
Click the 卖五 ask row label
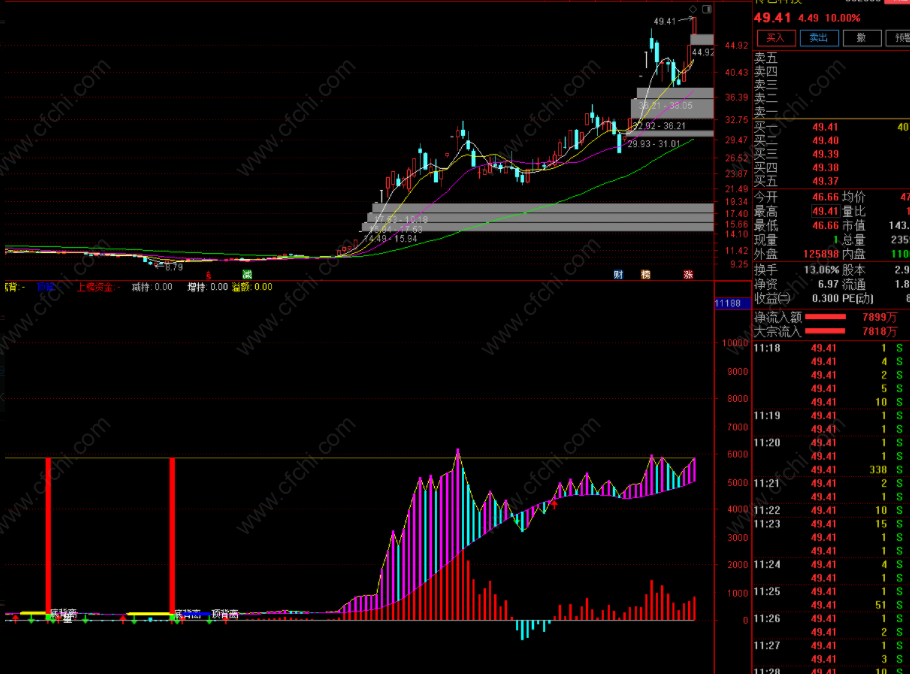765,58
